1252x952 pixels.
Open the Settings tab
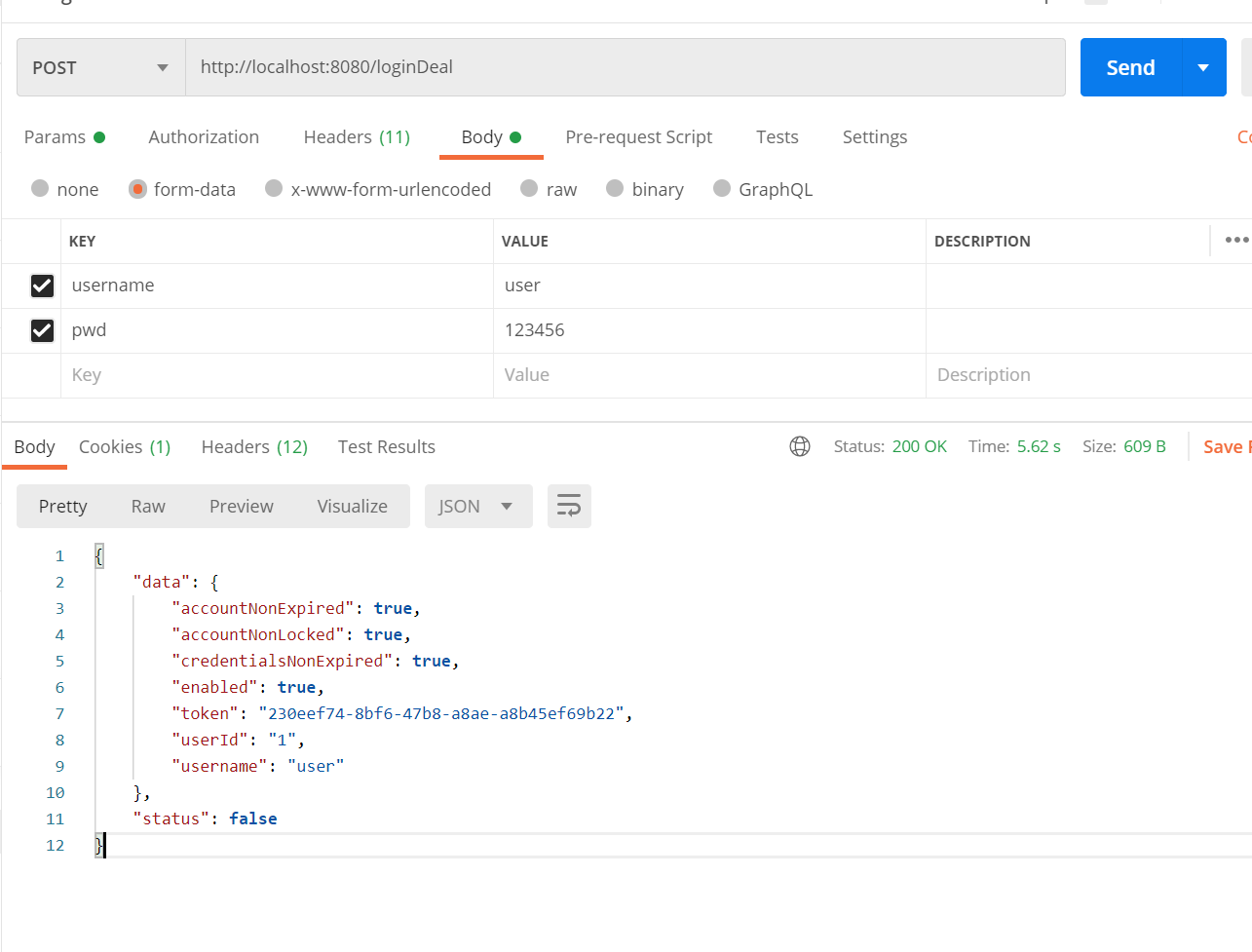(875, 137)
